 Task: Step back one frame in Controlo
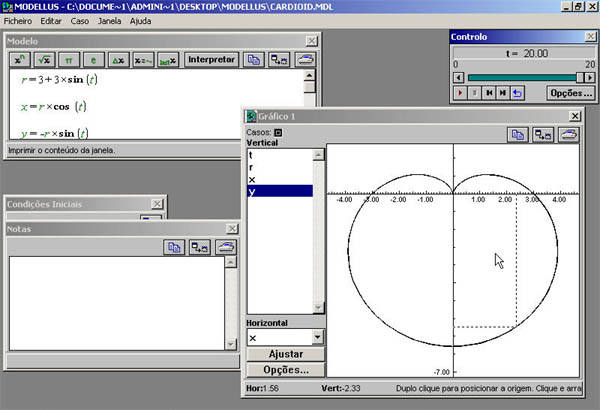point(489,93)
